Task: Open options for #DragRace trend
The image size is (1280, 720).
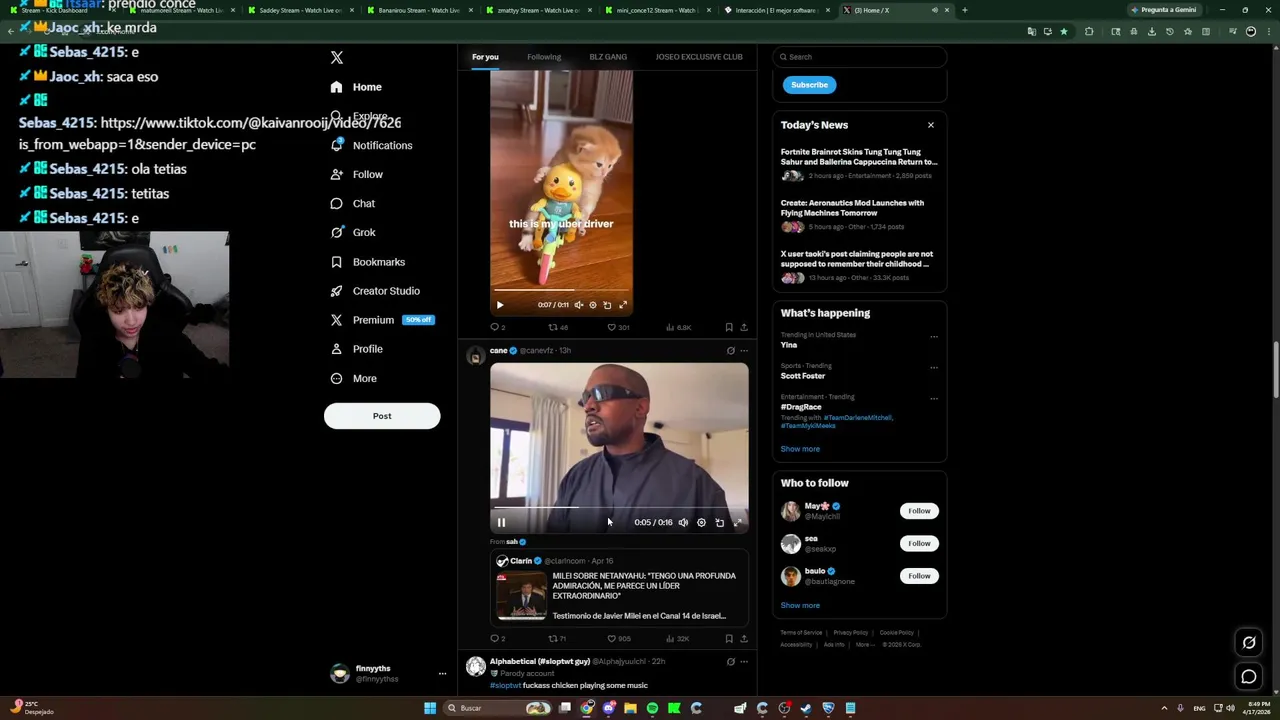Action: (x=934, y=398)
